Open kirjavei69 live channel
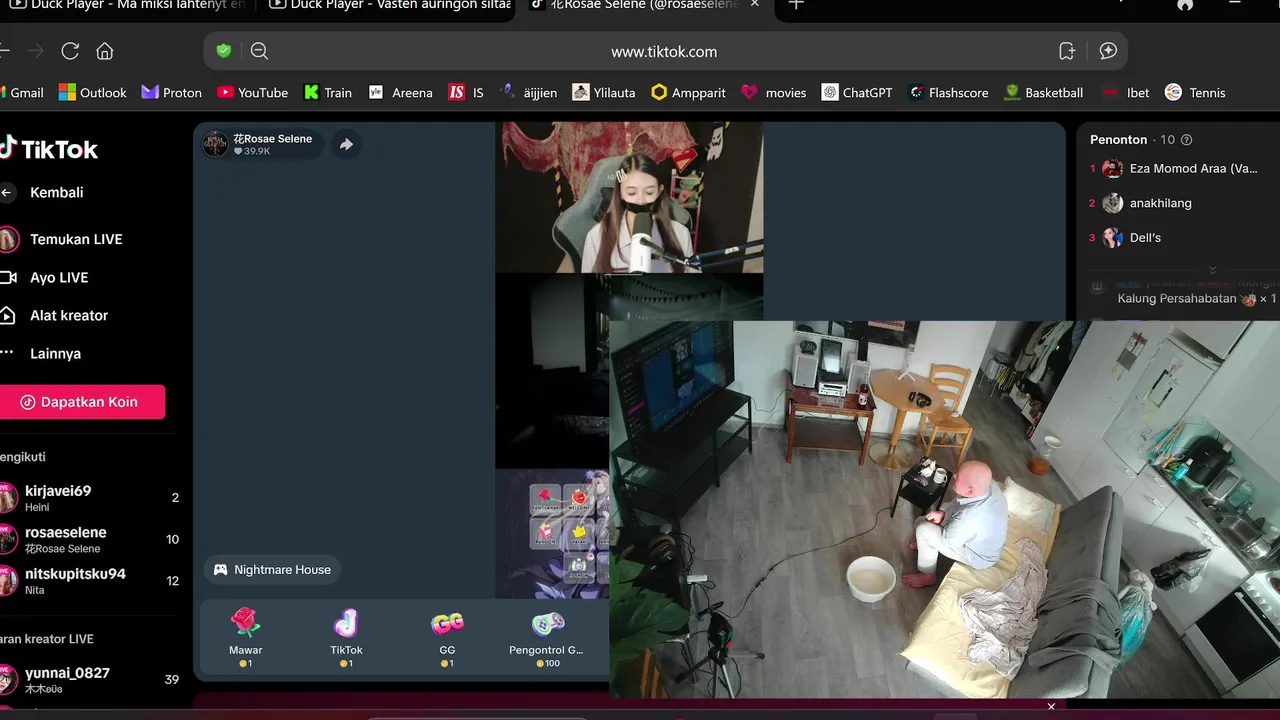Viewport: 1280px width, 720px height. pos(90,498)
